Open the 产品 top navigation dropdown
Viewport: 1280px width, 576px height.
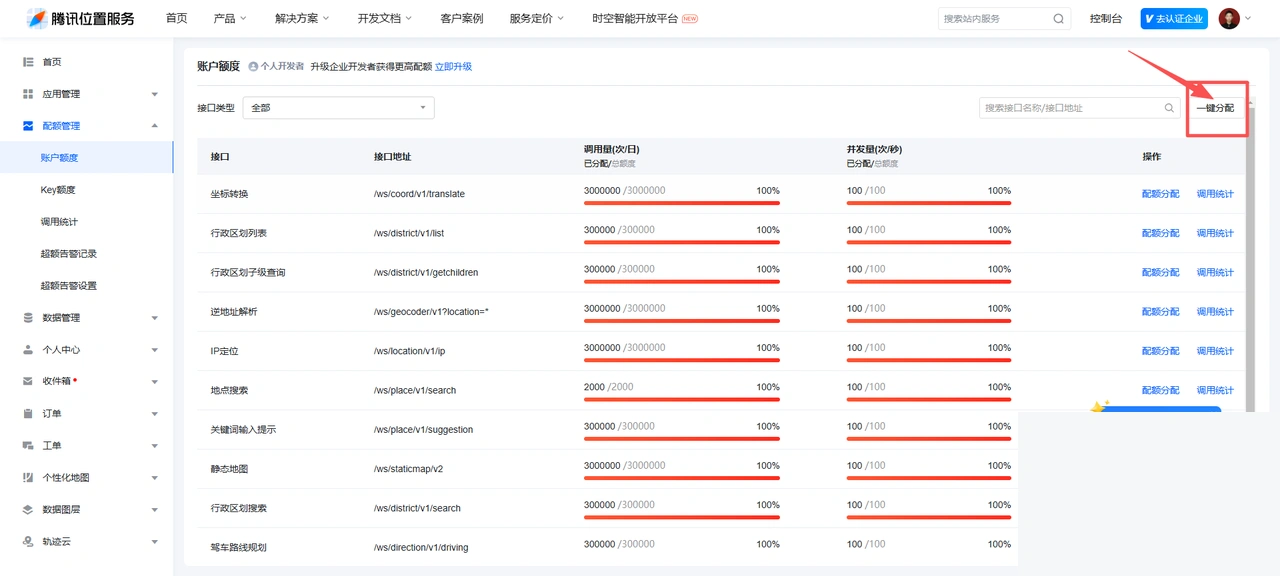click(230, 18)
